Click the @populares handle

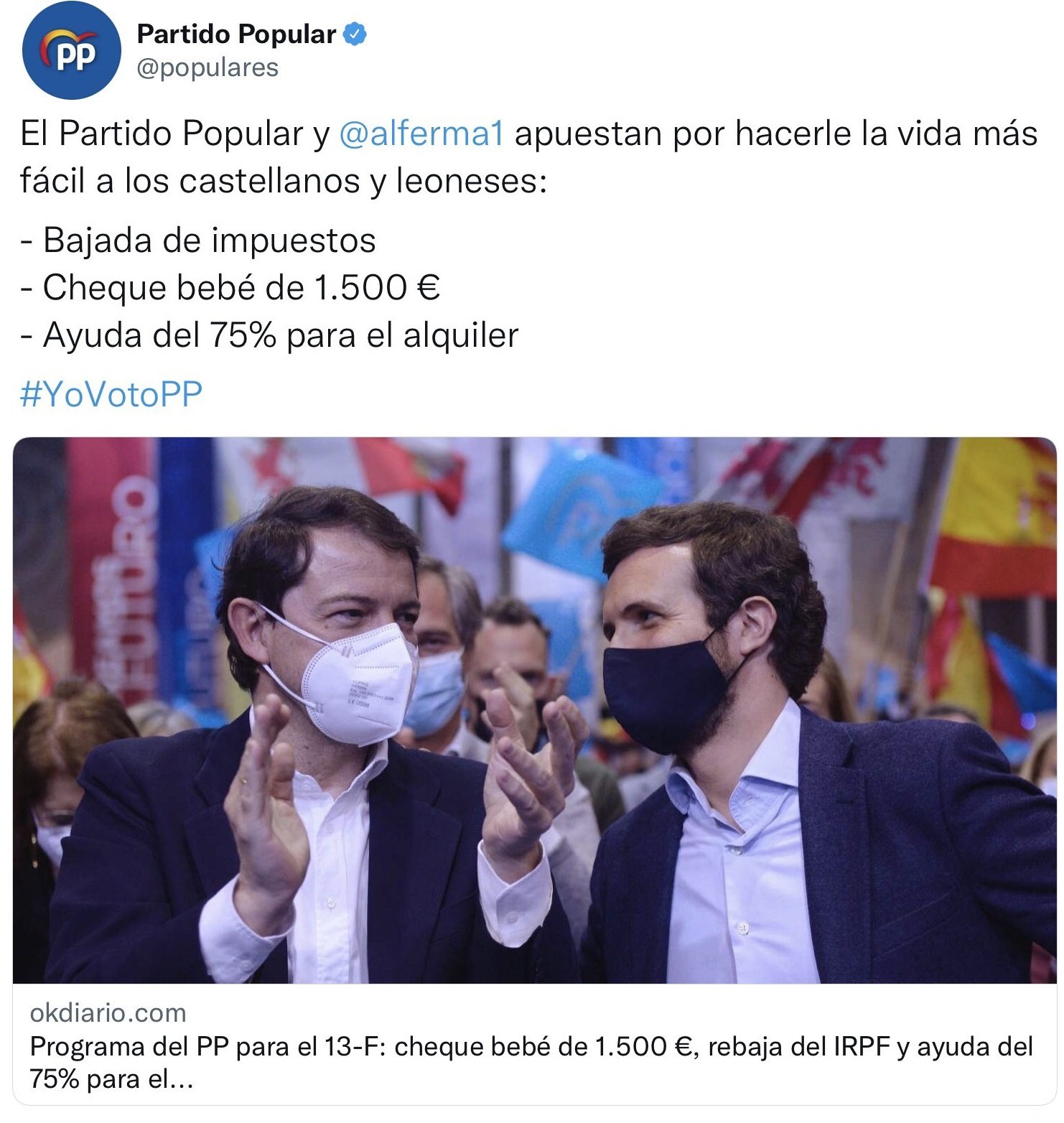(x=207, y=67)
